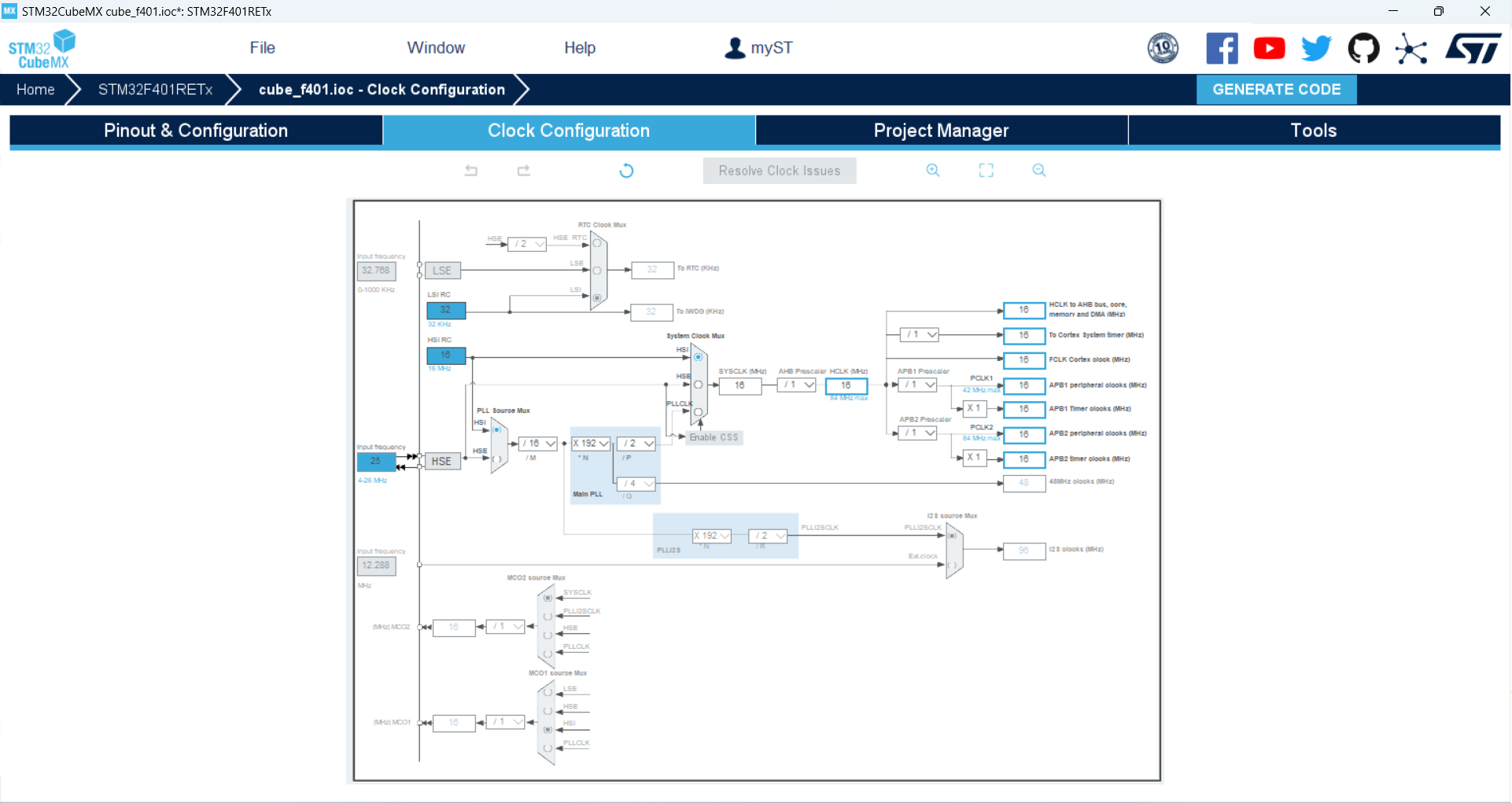The image size is (1512, 803).
Task: Switch to Project Manager tab
Action: tap(942, 131)
